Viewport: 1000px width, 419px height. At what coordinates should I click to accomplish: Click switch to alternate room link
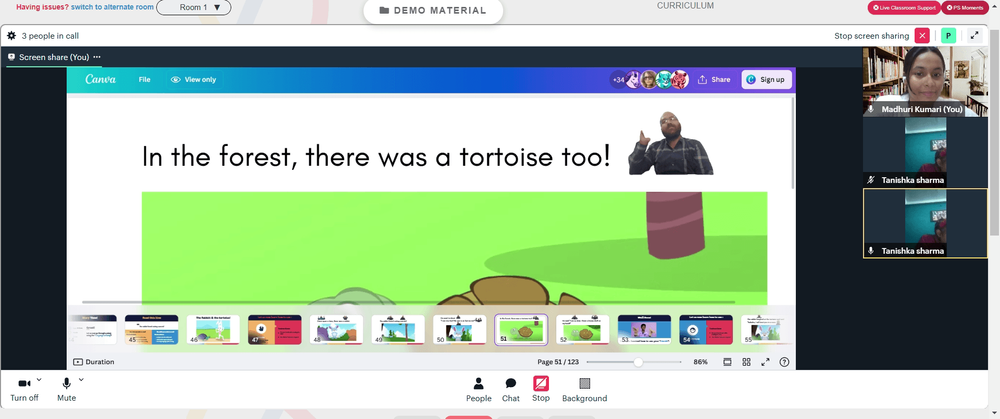pyautogui.click(x=112, y=7)
